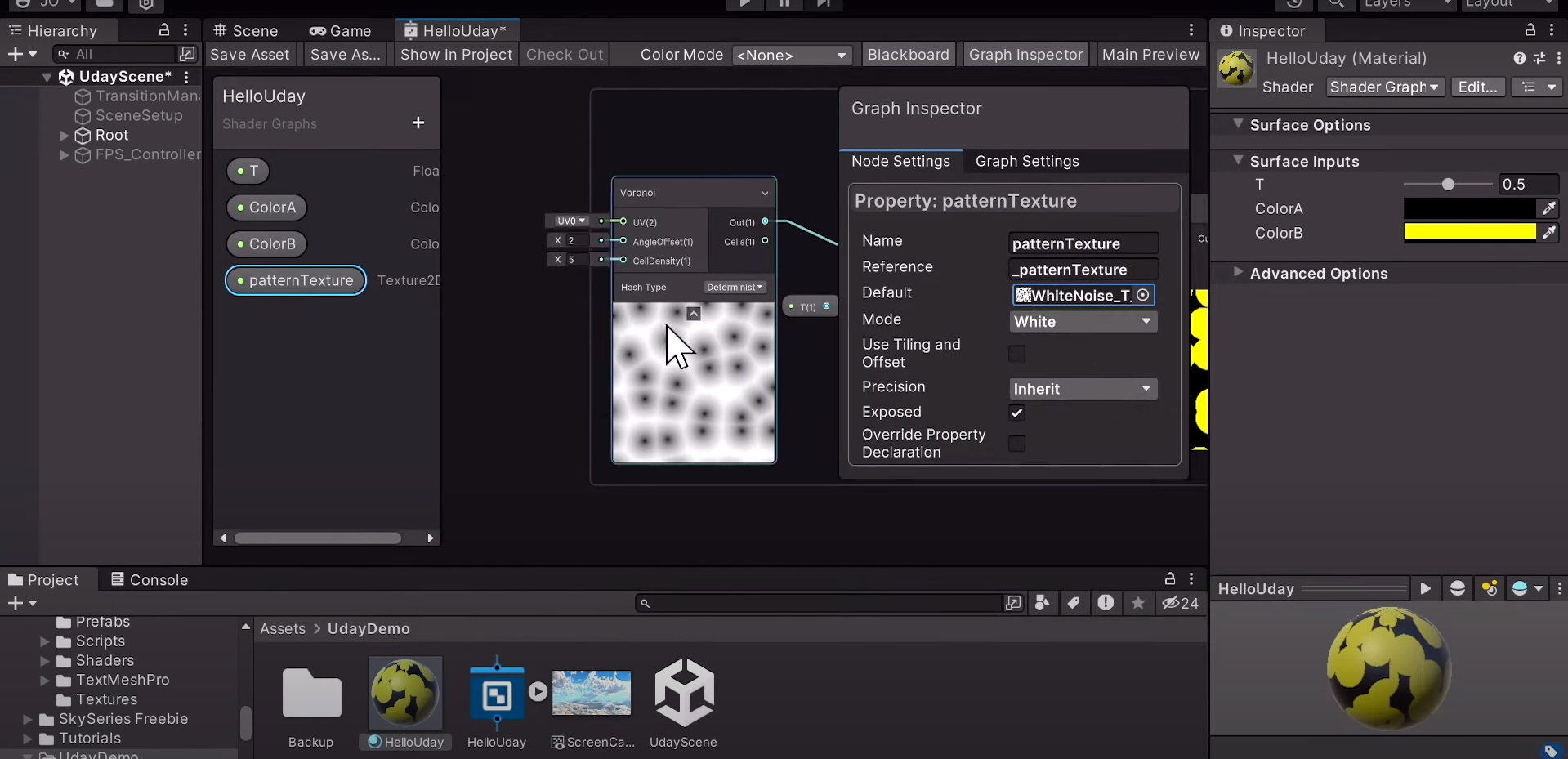
Task: Open asset labels tag icon
Action: [x=1550, y=751]
